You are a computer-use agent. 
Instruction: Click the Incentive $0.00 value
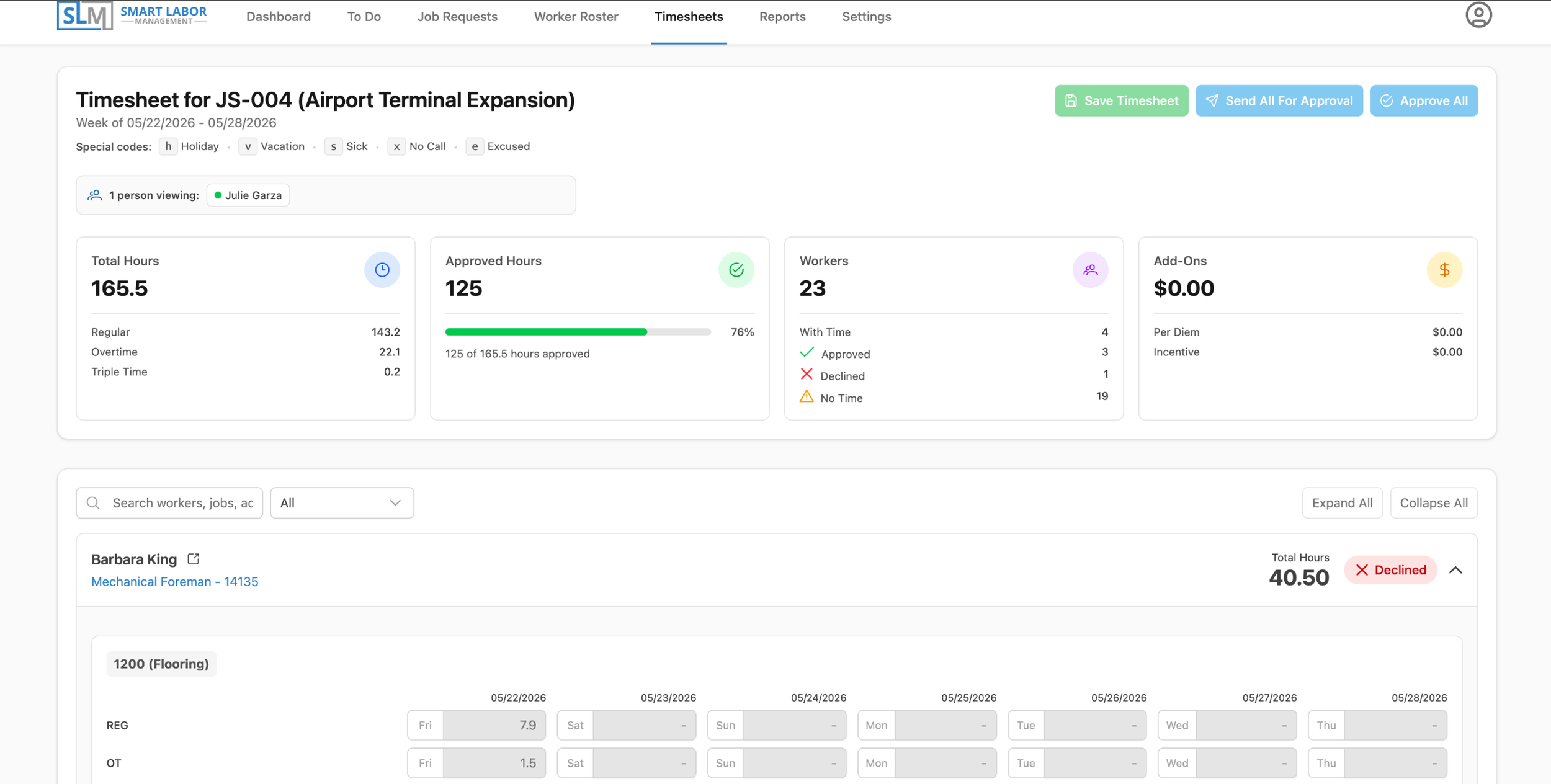[x=1447, y=352]
